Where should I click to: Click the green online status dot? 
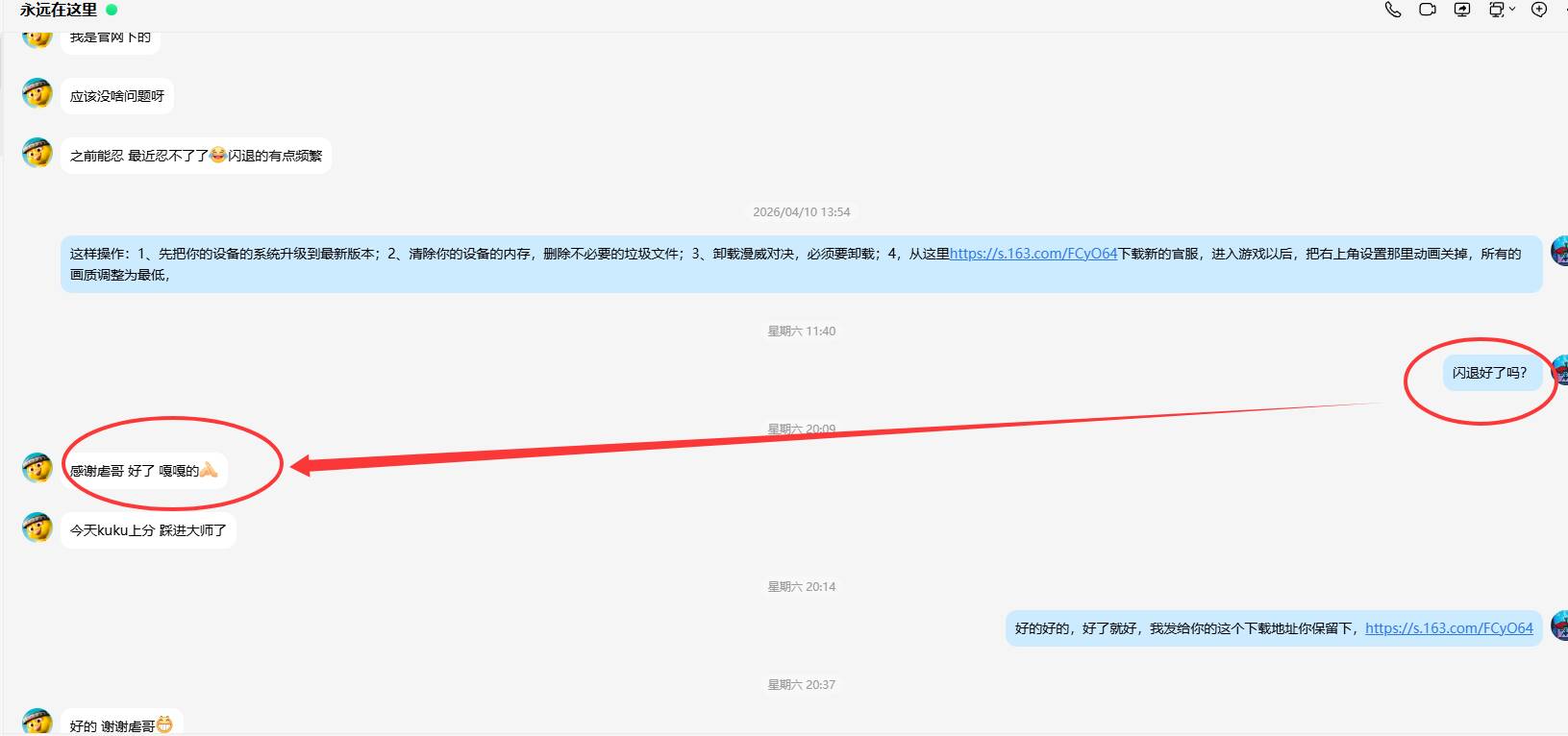[x=112, y=10]
